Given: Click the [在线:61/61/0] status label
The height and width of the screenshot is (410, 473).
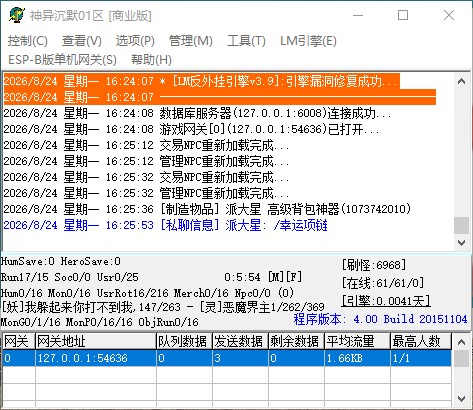Looking at the screenshot, I should pos(383,283).
